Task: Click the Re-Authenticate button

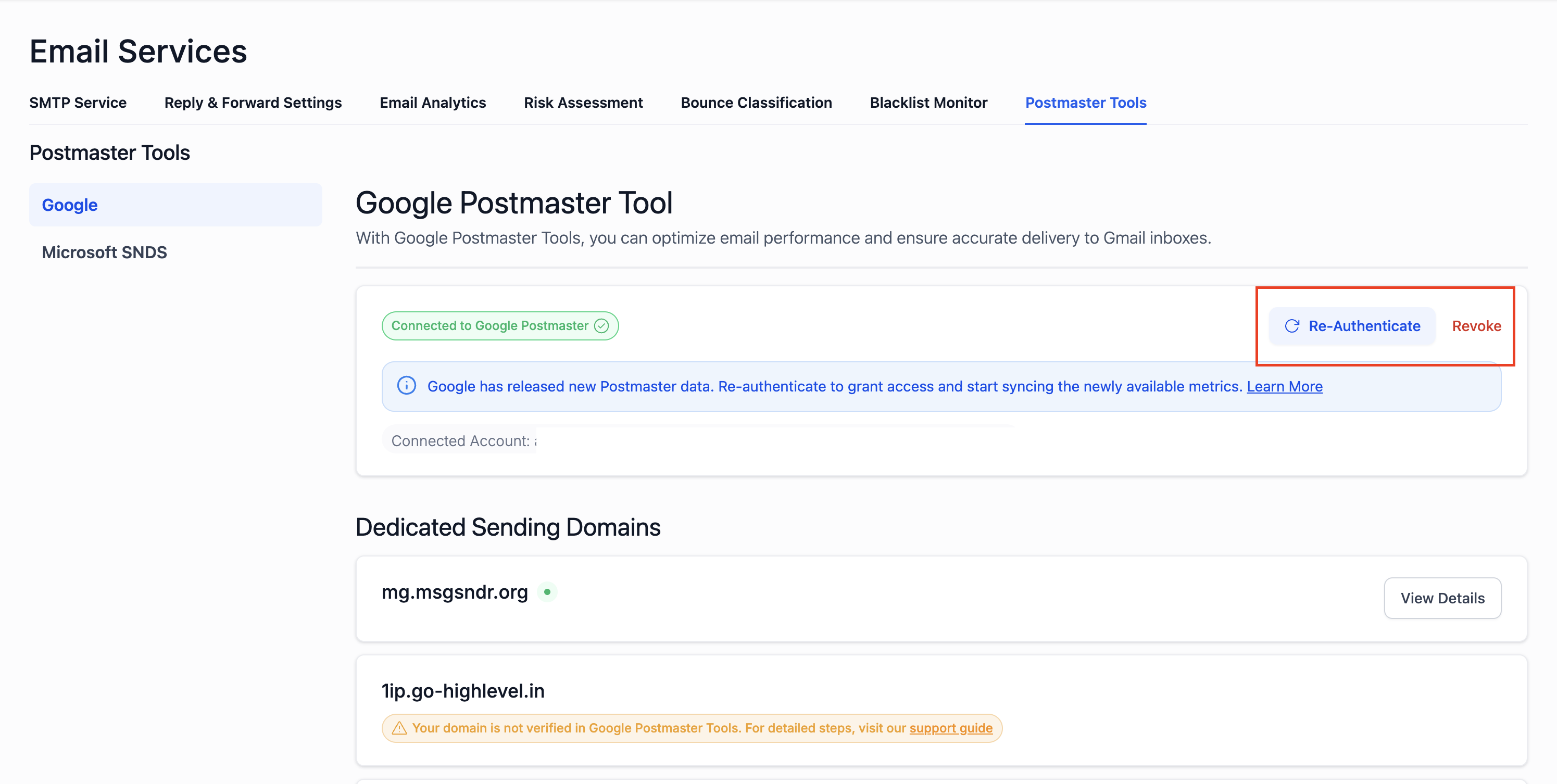Action: click(x=1351, y=326)
